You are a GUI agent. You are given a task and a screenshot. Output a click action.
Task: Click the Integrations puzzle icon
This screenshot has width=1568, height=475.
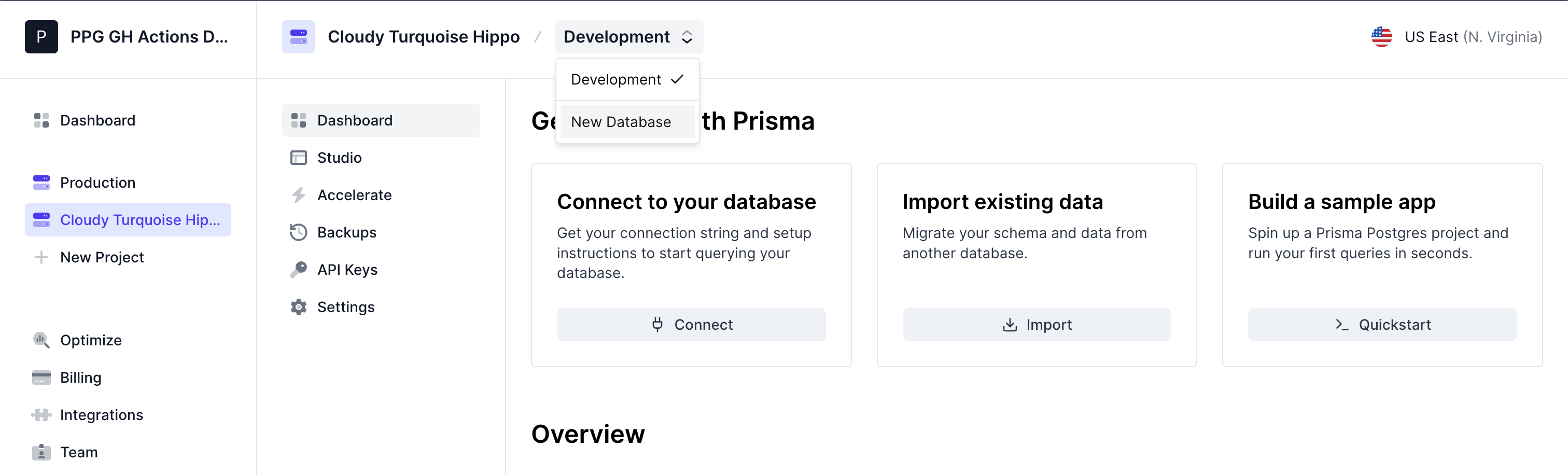(41, 415)
